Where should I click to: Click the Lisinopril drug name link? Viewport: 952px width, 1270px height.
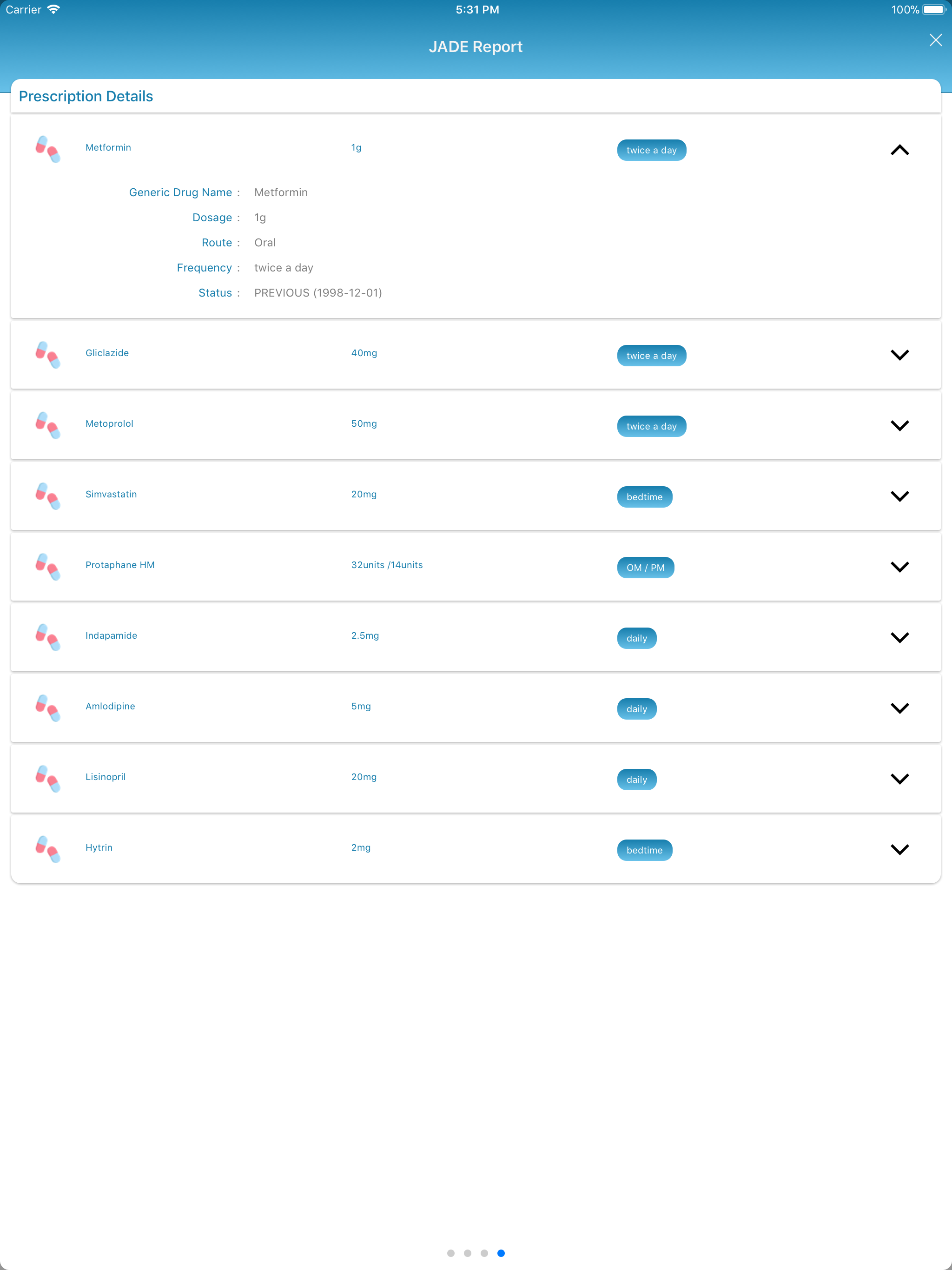(106, 777)
